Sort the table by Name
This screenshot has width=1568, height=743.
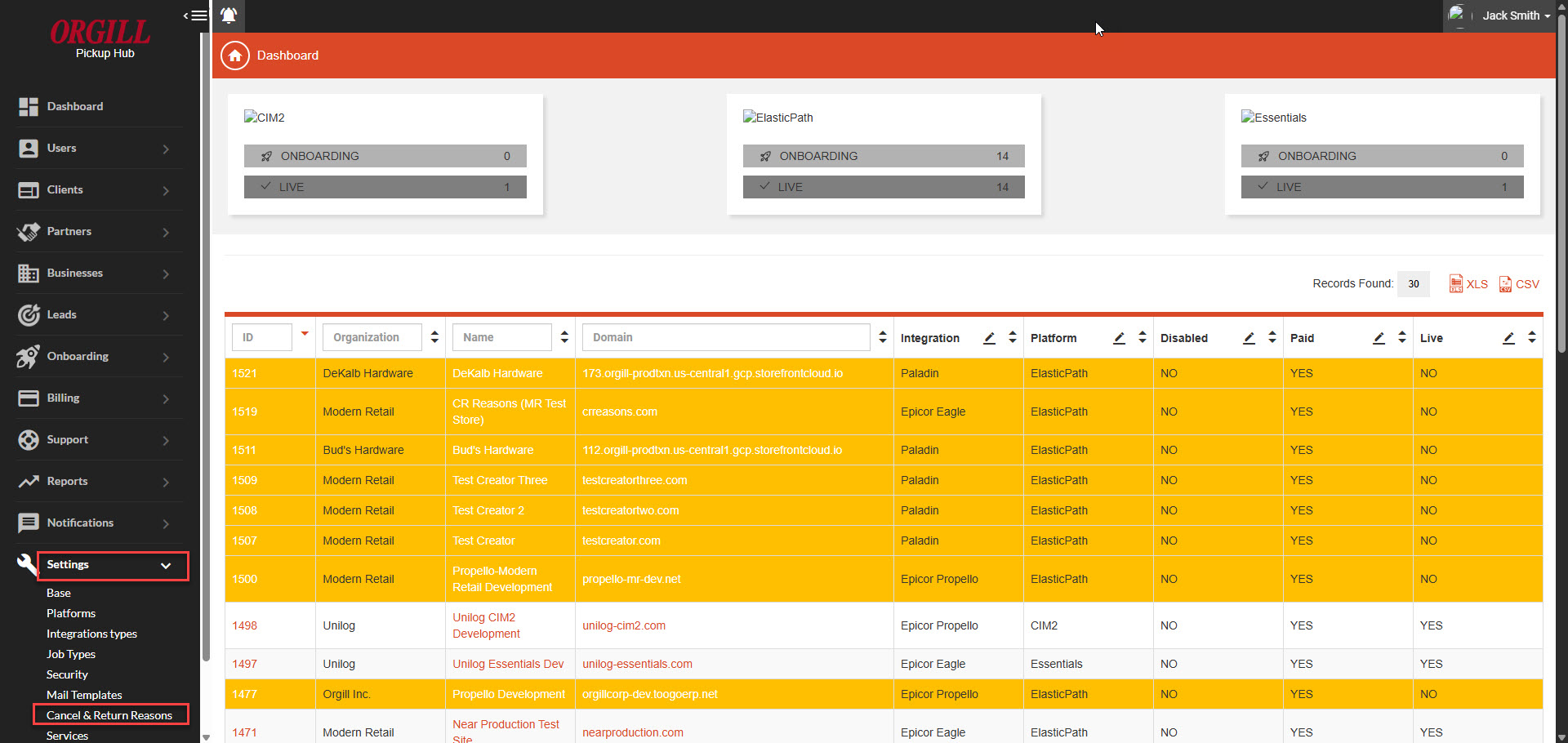point(564,337)
